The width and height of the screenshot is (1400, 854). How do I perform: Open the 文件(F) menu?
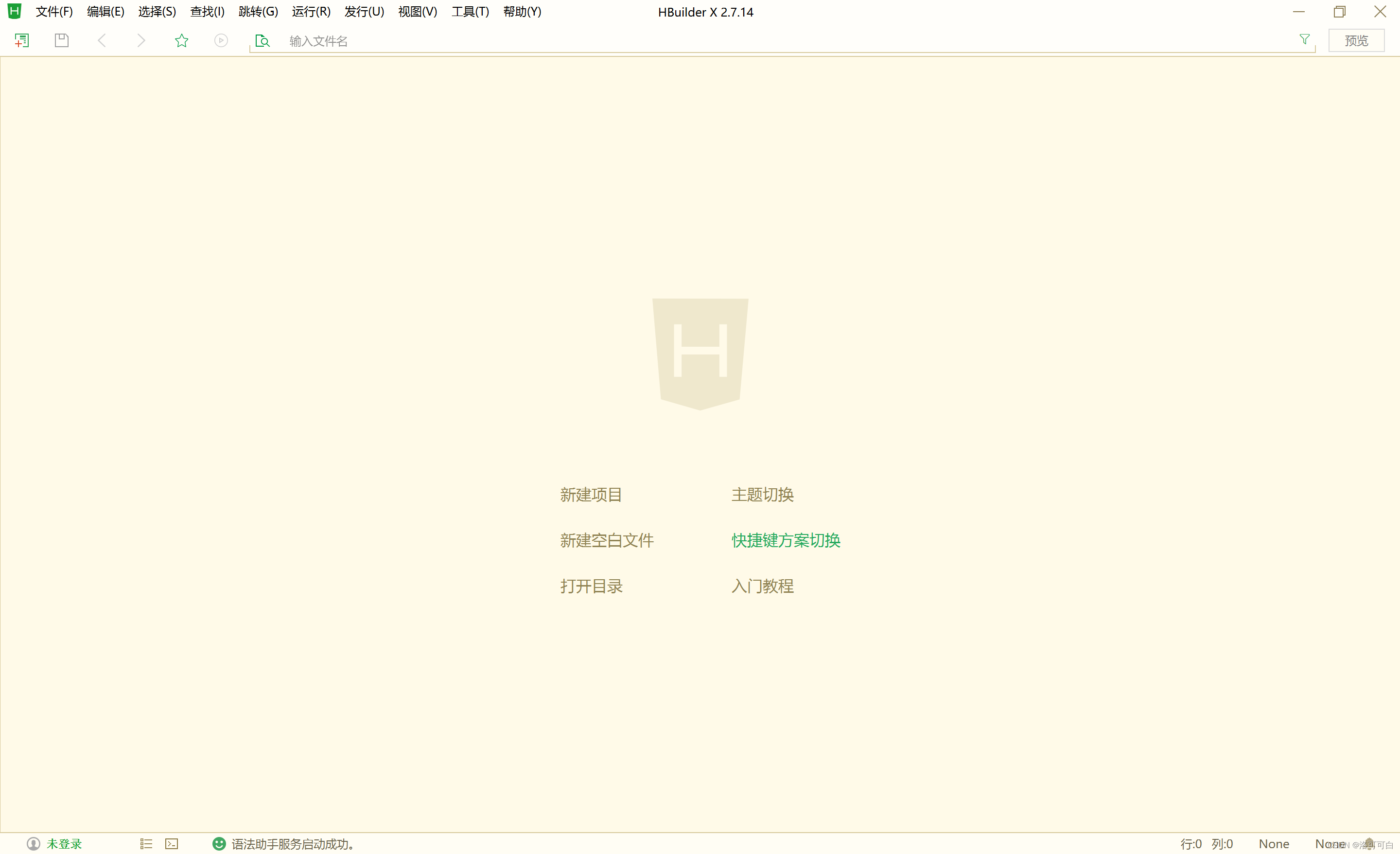(x=54, y=11)
